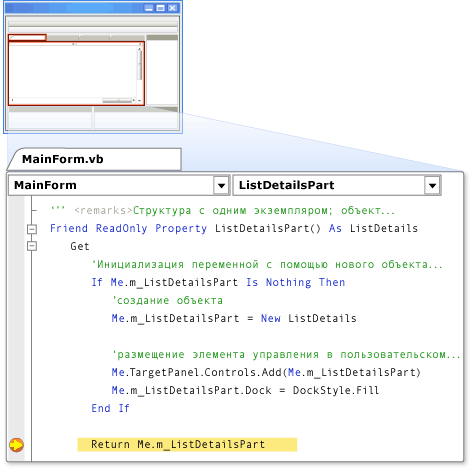
Task: Collapse the Friend ReadOnly Property block
Action: coord(32,229)
